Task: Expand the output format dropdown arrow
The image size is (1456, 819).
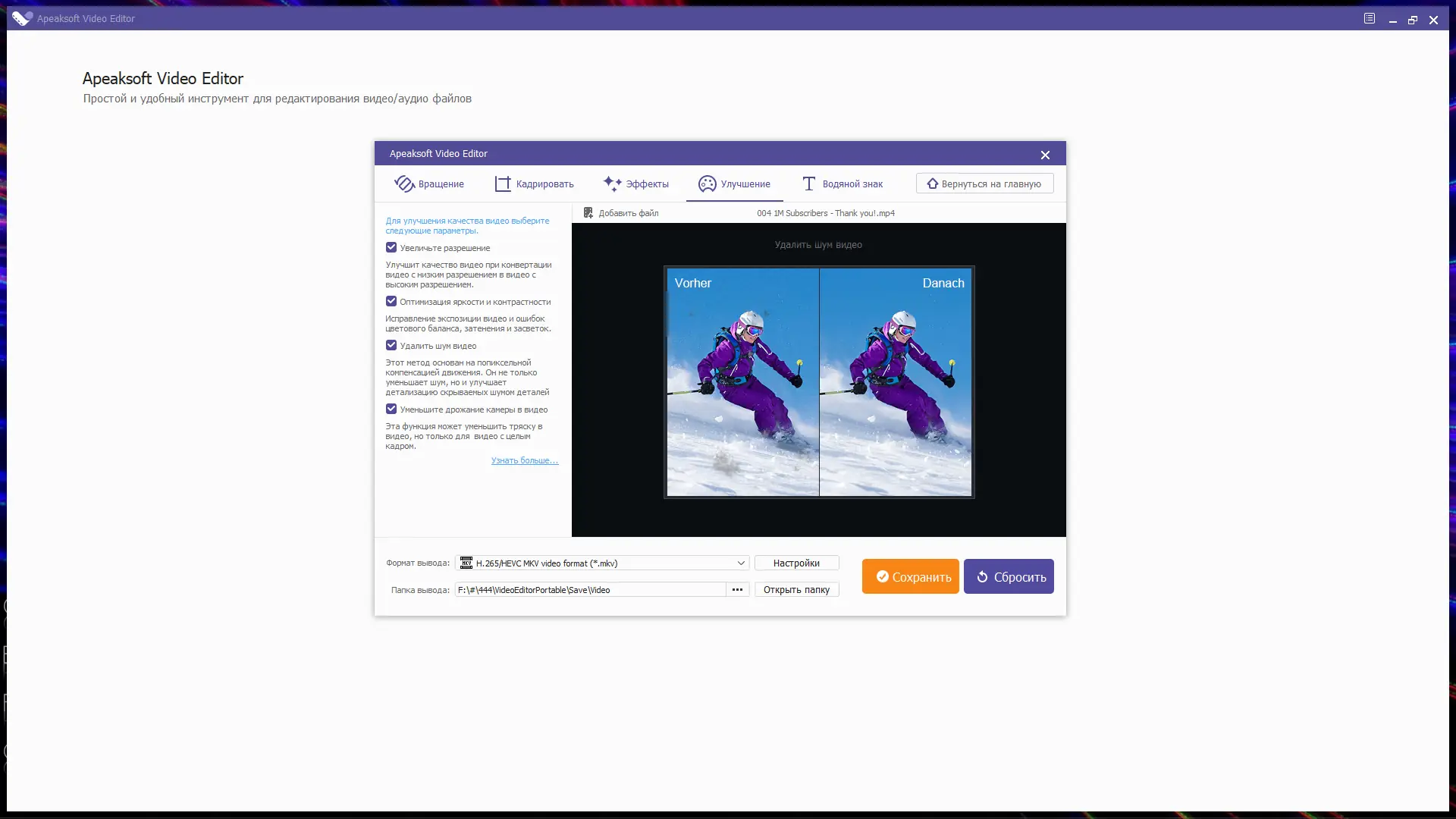Action: click(741, 563)
